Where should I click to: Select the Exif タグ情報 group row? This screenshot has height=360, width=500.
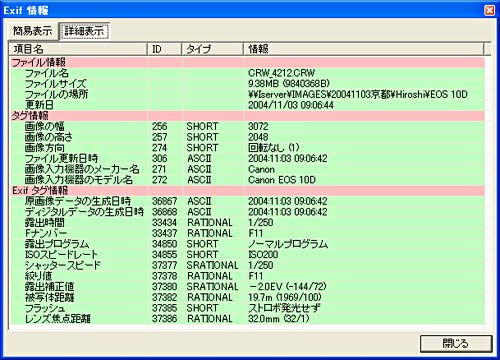pyautogui.click(x=247, y=190)
